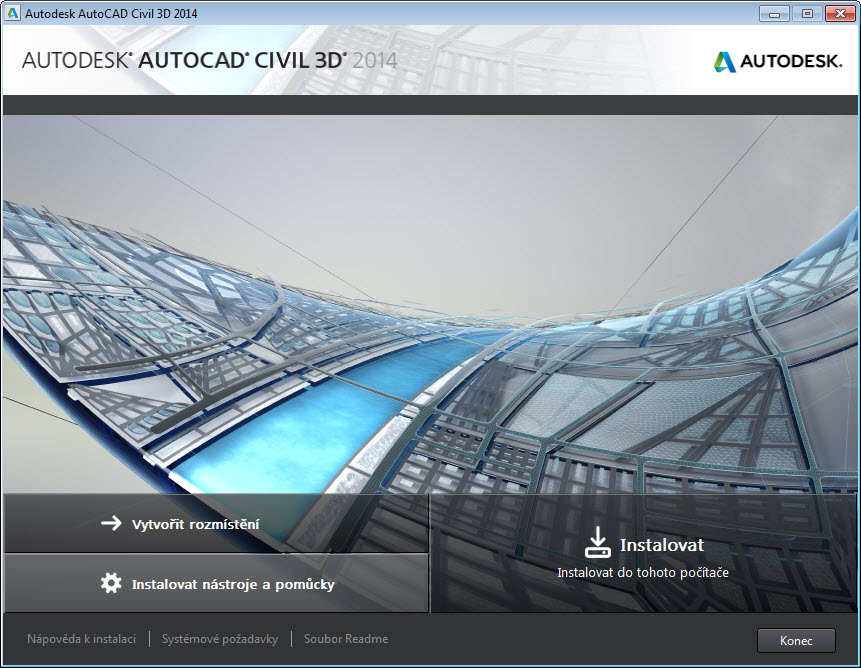Choose Vytvořit rozmístění to create a deployment
The image size is (861, 668).
click(x=216, y=523)
